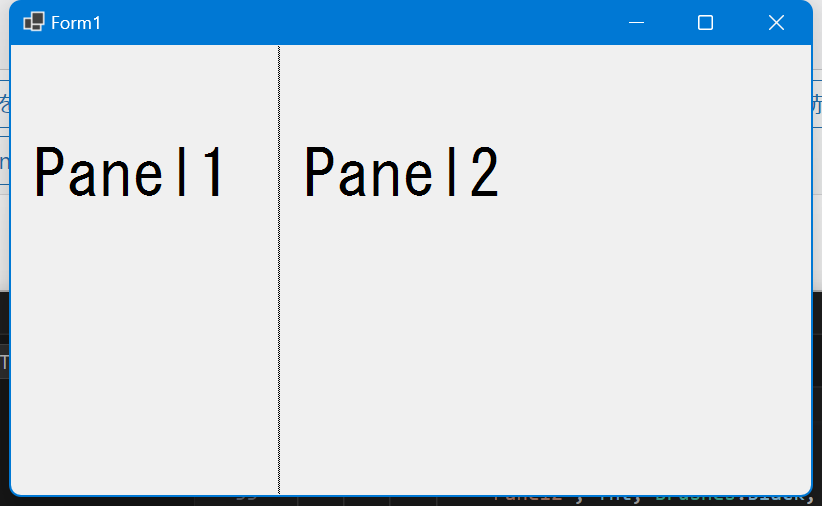Image resolution: width=822 pixels, height=506 pixels.
Task: Select the vertical splitter between Panel1 and Panel2
Action: [279, 270]
